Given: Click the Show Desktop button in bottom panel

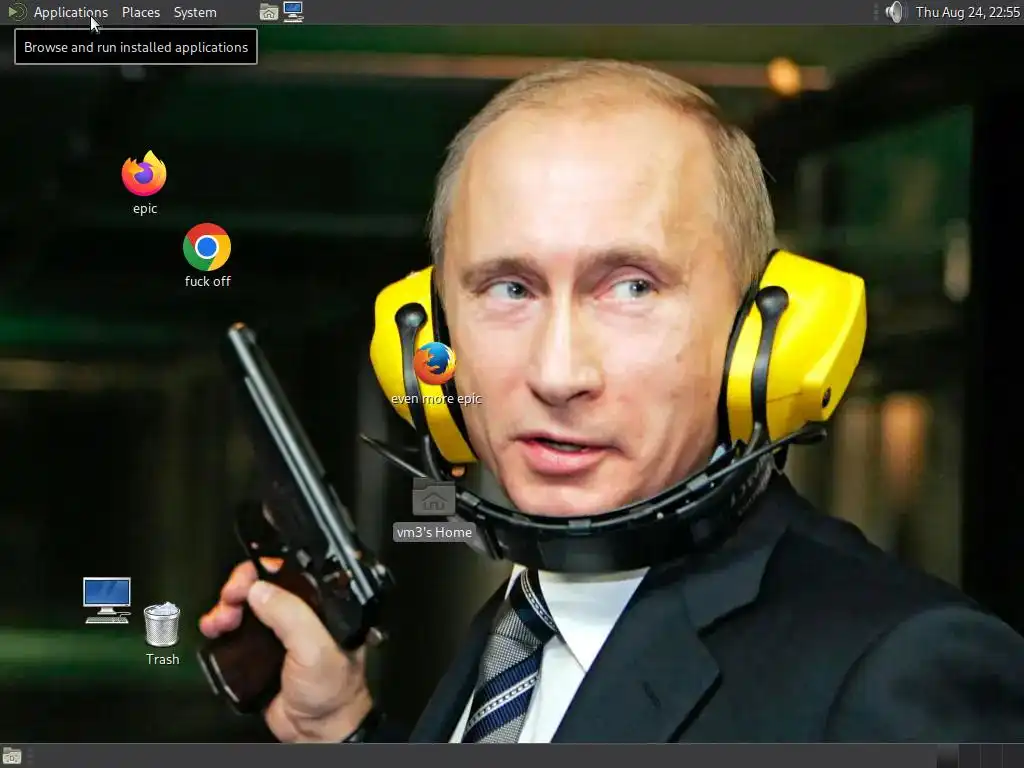Looking at the screenshot, I should click(x=12, y=756).
